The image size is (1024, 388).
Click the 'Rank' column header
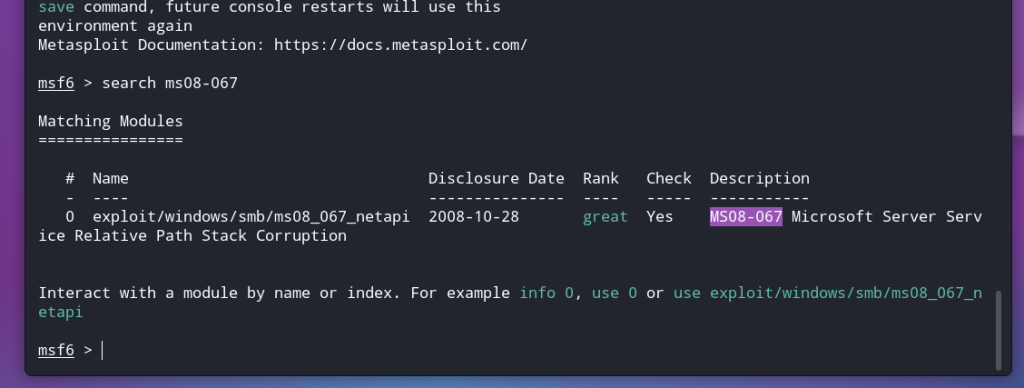pyautogui.click(x=601, y=179)
